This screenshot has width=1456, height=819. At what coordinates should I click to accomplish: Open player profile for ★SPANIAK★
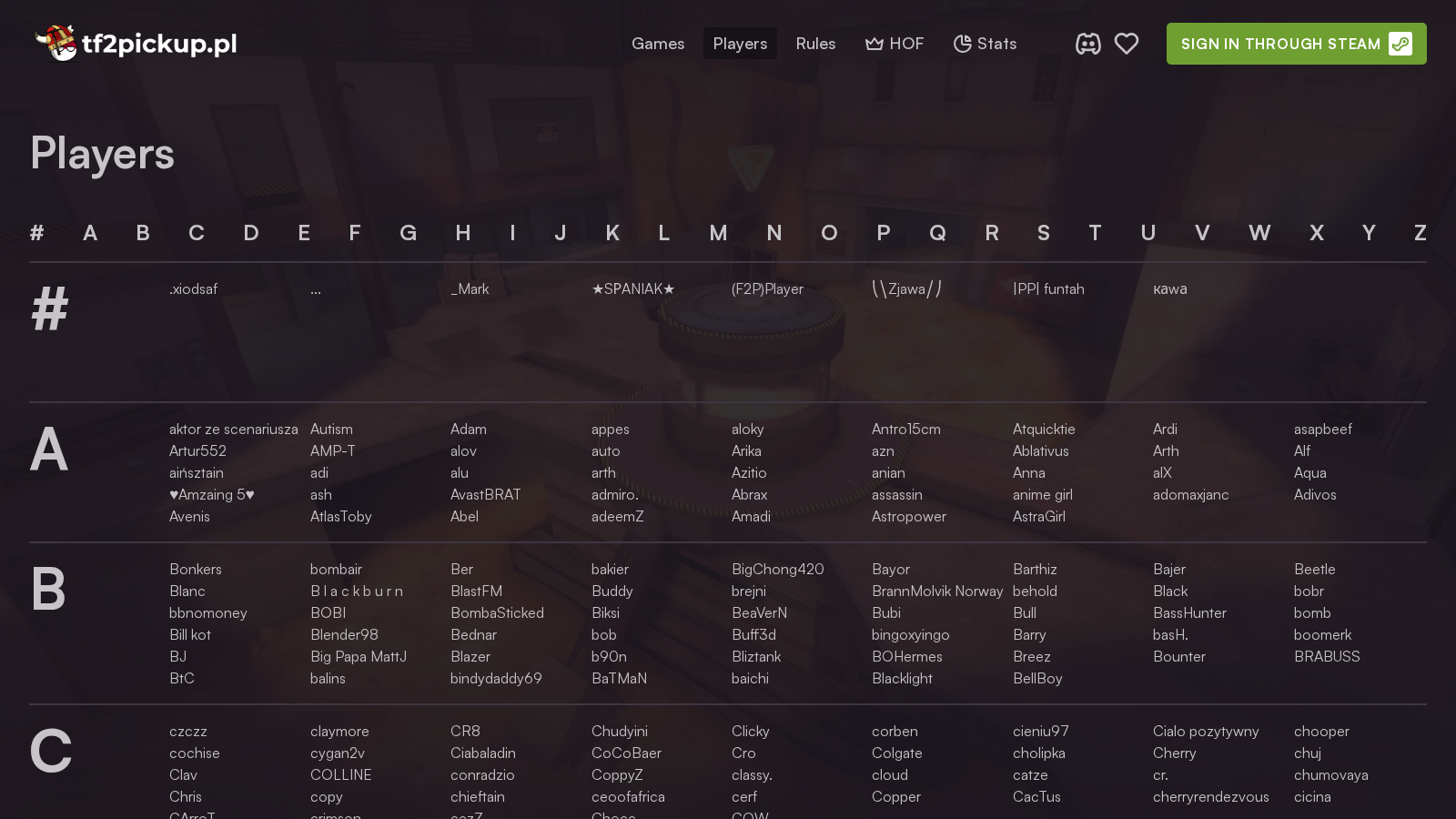pyautogui.click(x=632, y=288)
